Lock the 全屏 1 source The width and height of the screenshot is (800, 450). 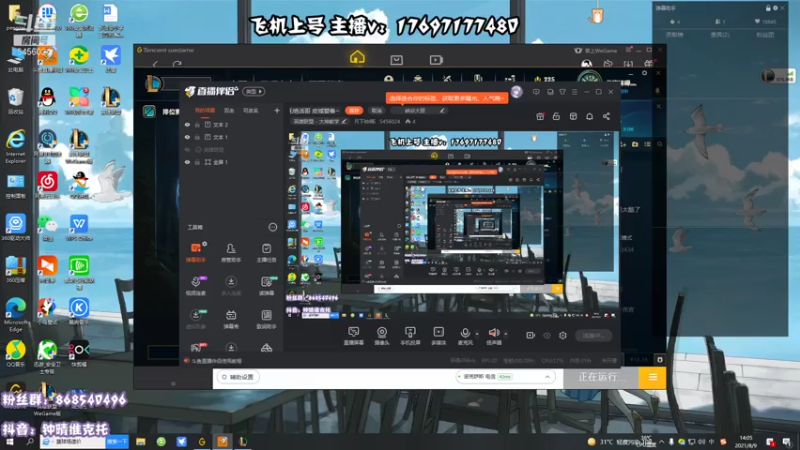click(x=197, y=162)
